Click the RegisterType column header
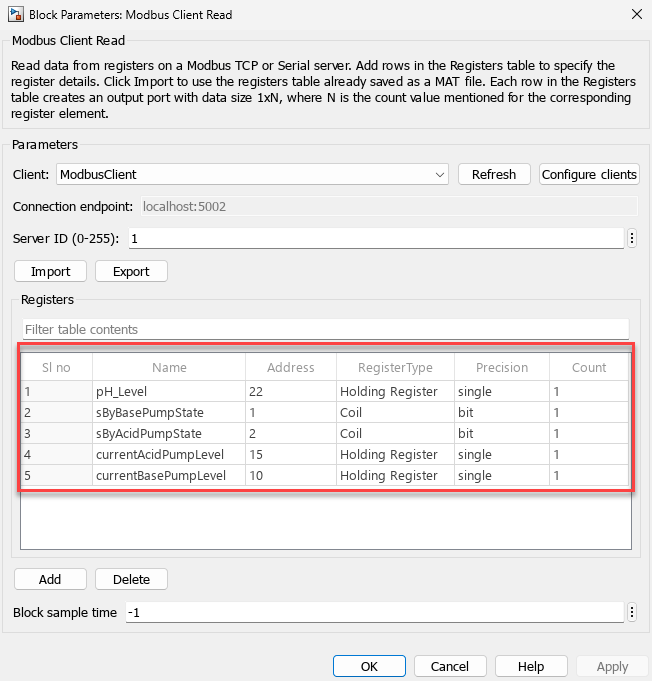652x681 pixels. click(x=394, y=367)
